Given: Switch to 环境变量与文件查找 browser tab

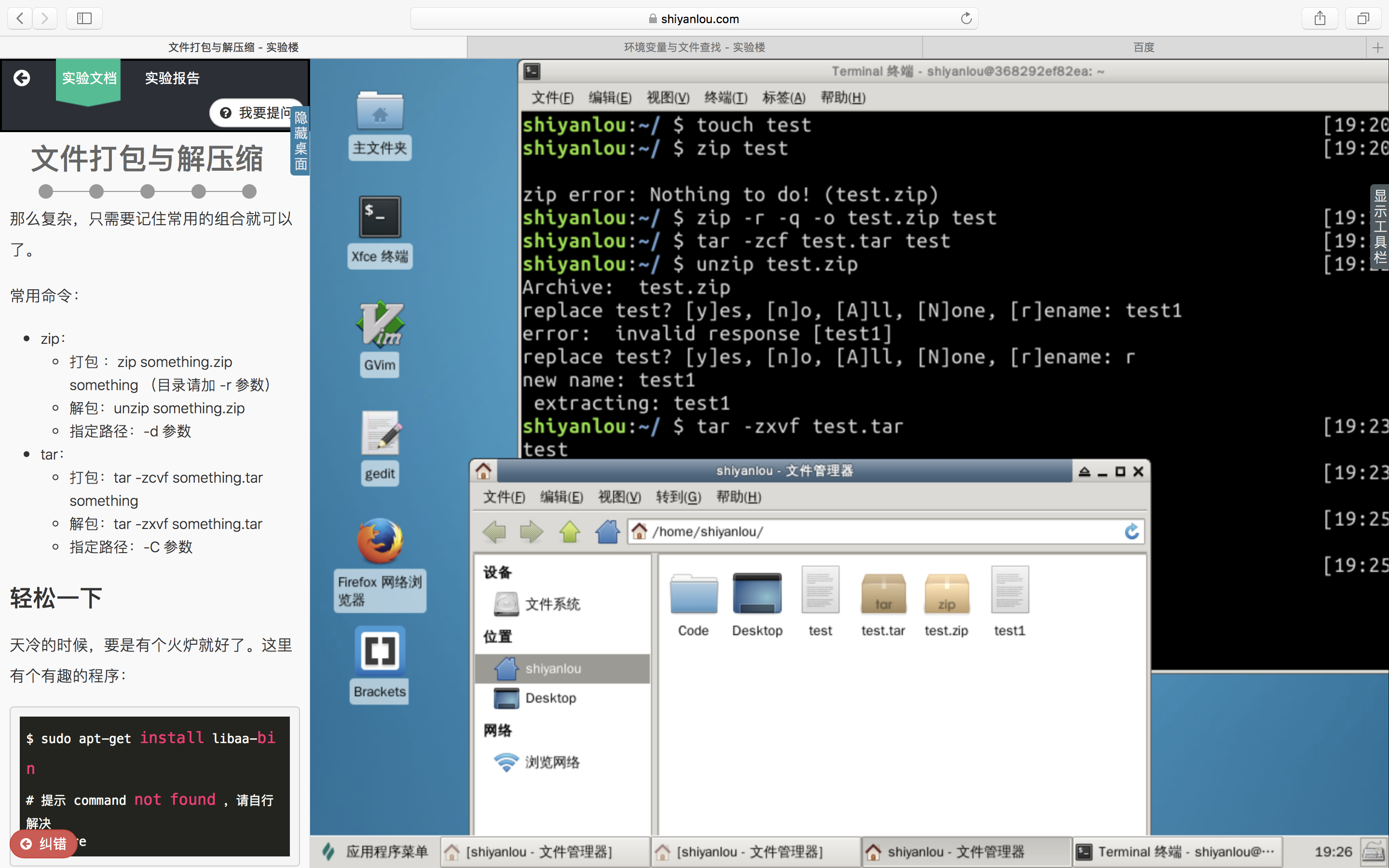Looking at the screenshot, I should click(x=694, y=47).
